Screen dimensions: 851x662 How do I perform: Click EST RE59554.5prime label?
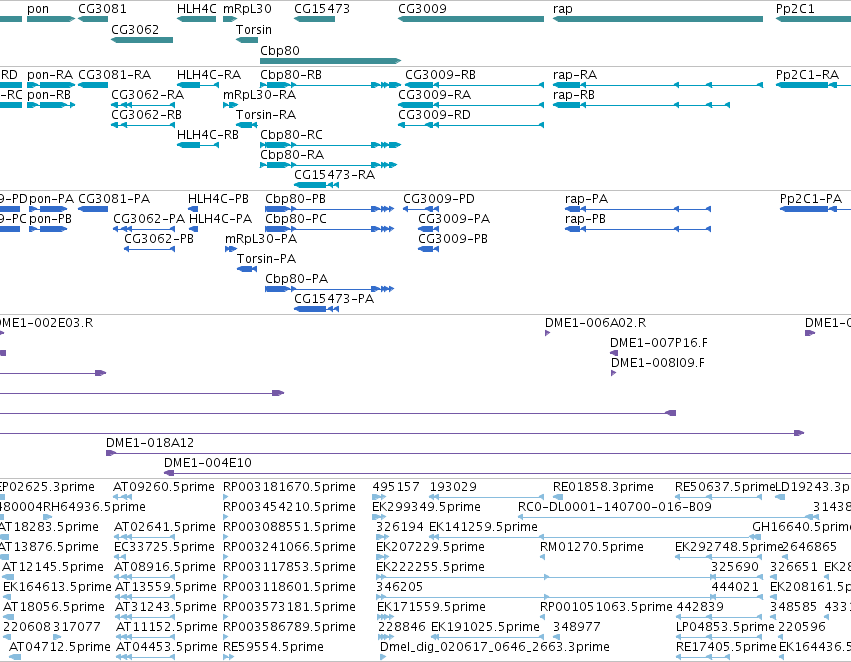tap(273, 646)
